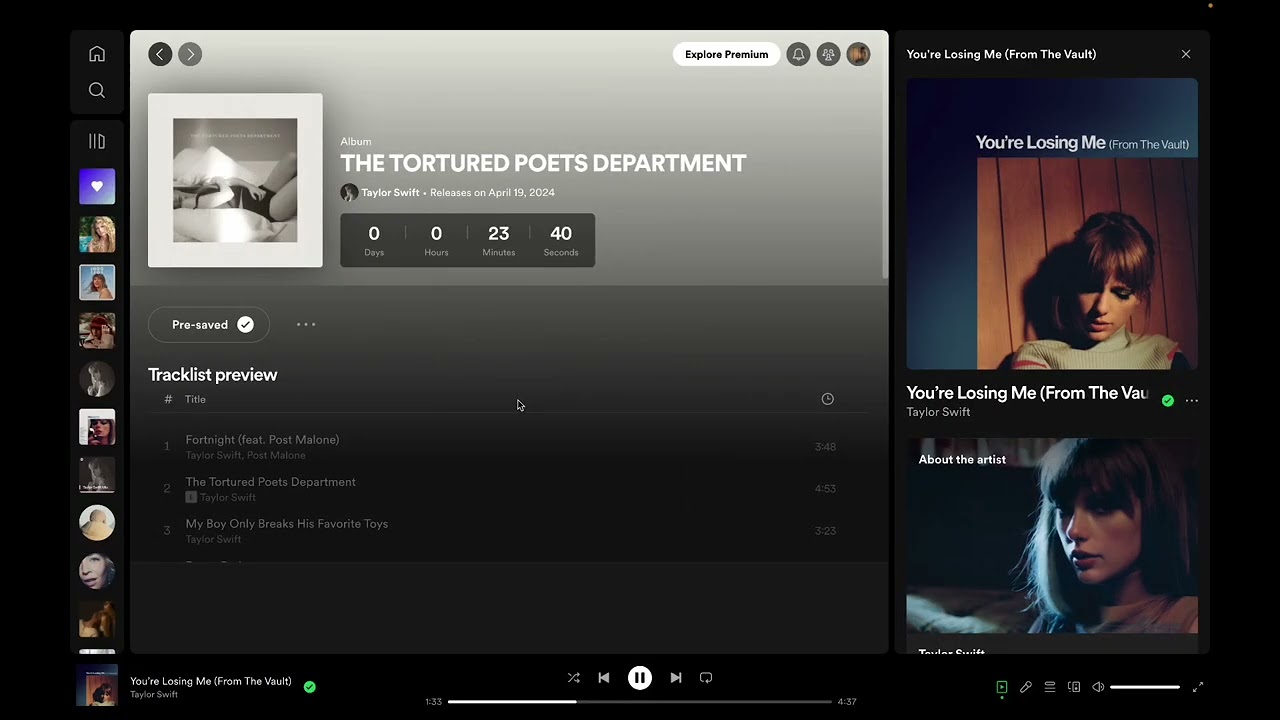Toggle the Pre-saved button

(x=209, y=325)
